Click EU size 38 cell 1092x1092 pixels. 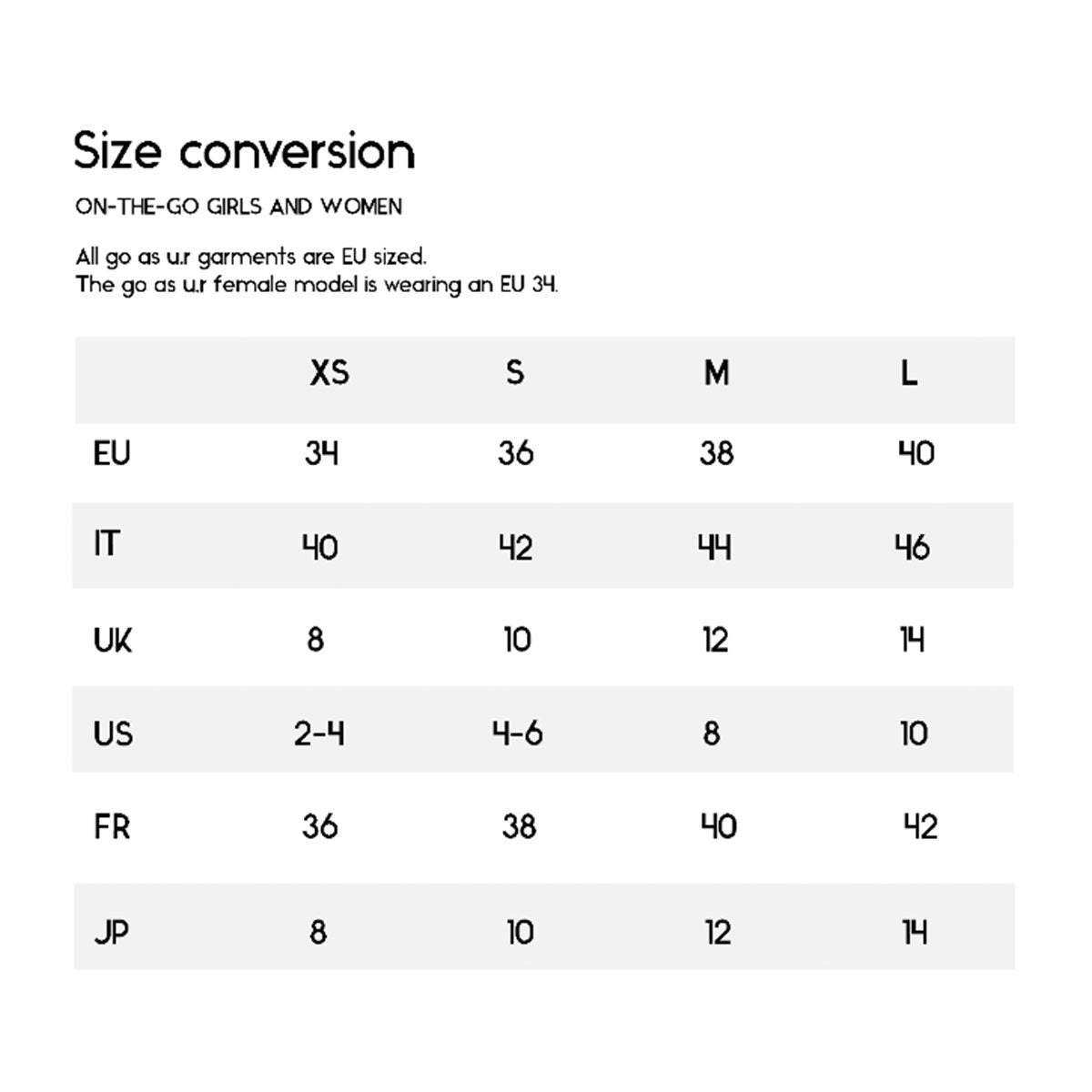pos(716,453)
